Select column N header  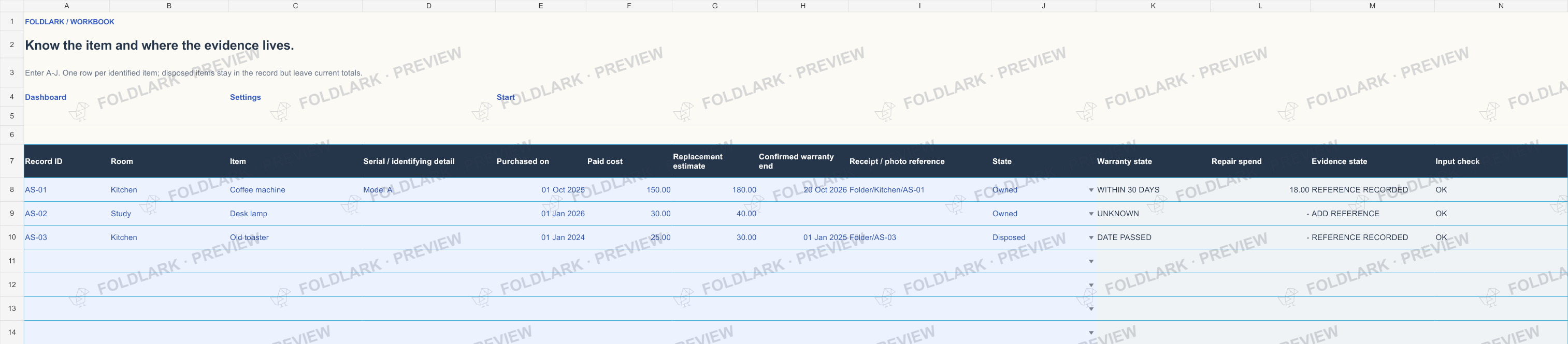pos(1501,6)
